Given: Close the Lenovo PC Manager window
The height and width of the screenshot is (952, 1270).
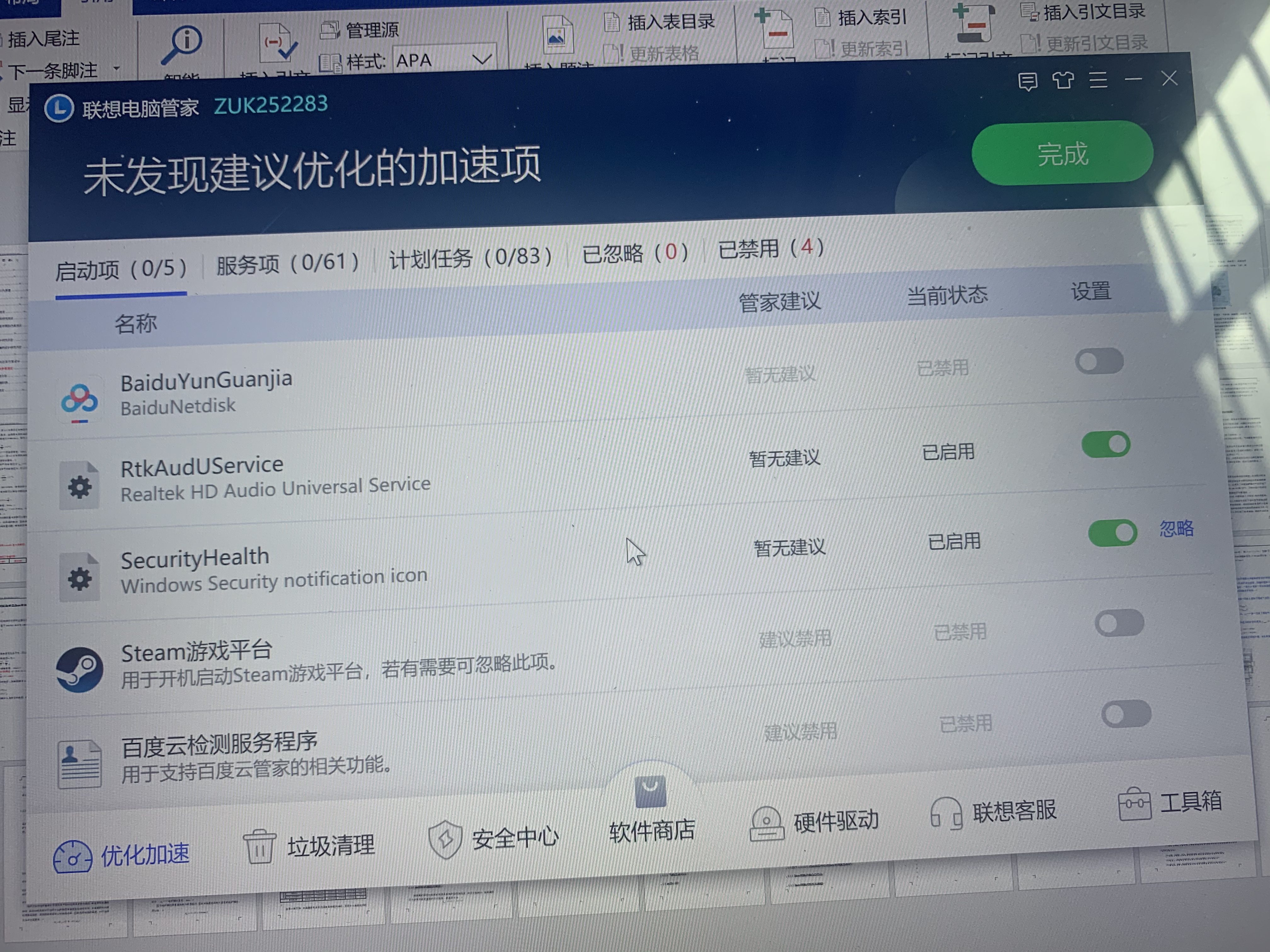Looking at the screenshot, I should (x=1169, y=78).
